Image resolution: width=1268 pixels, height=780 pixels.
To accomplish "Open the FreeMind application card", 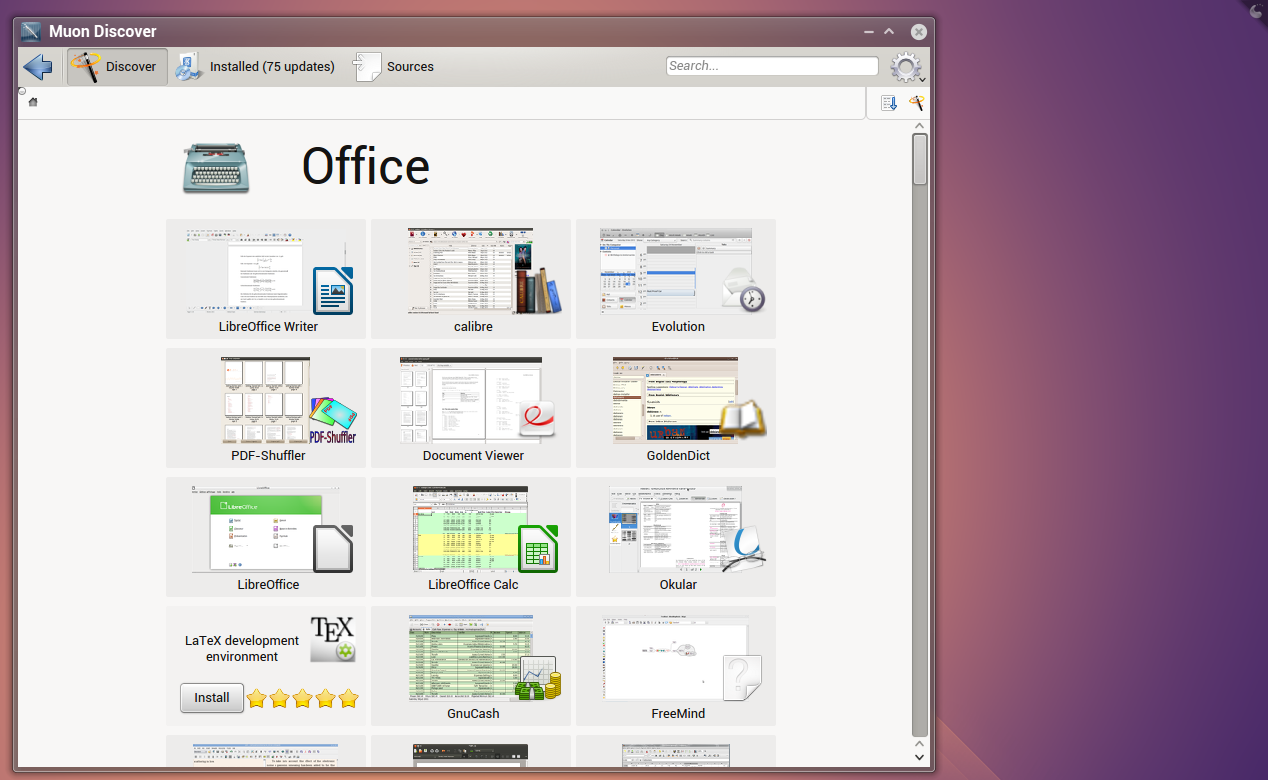I will point(676,666).
